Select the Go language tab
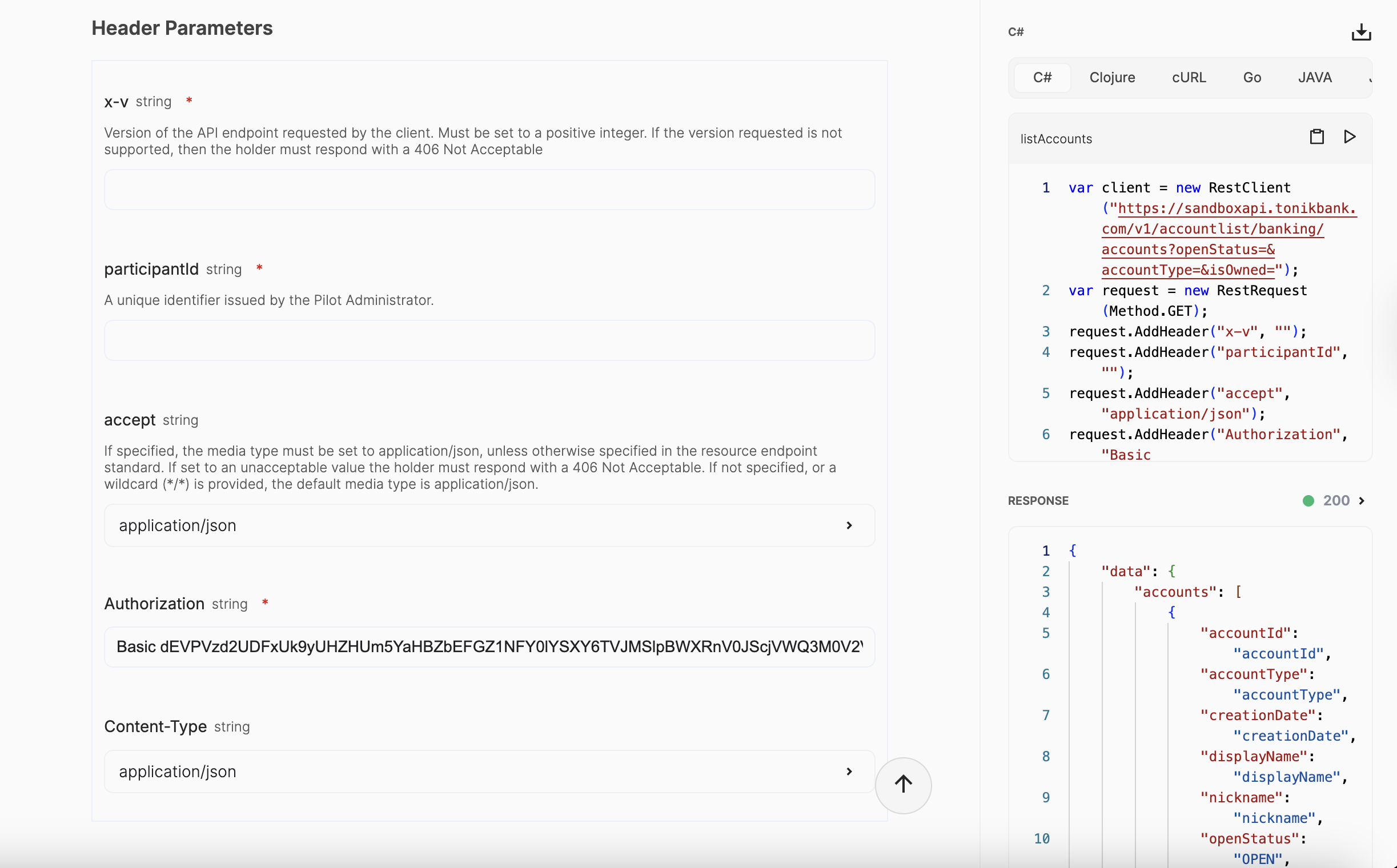The image size is (1397, 868). [x=1252, y=78]
